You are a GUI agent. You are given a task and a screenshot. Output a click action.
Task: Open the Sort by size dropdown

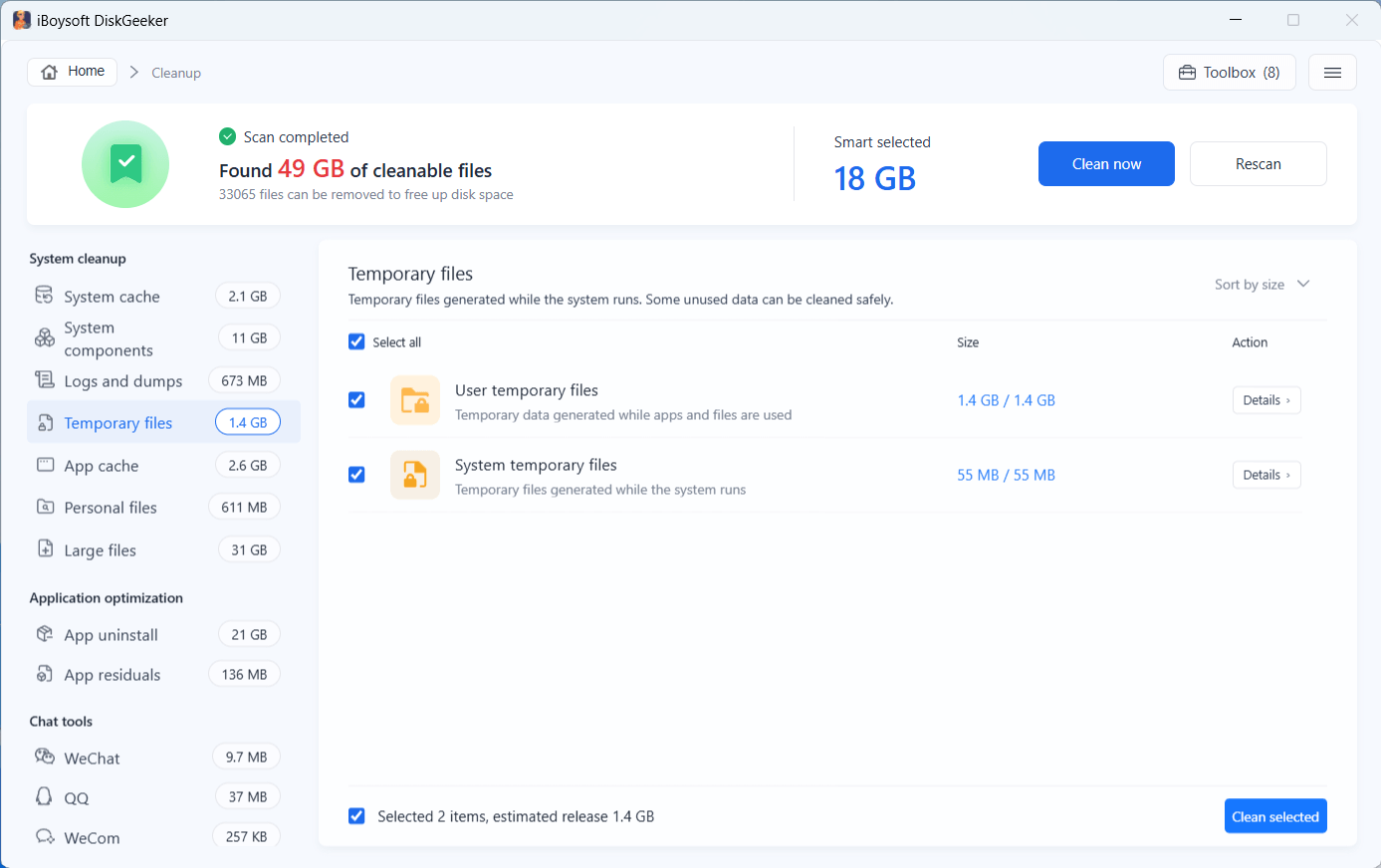[x=1262, y=285]
